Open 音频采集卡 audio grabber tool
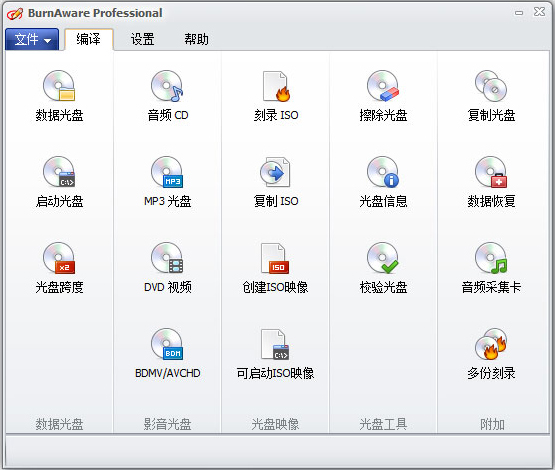Screen dimensions: 555x470 (x=491, y=268)
